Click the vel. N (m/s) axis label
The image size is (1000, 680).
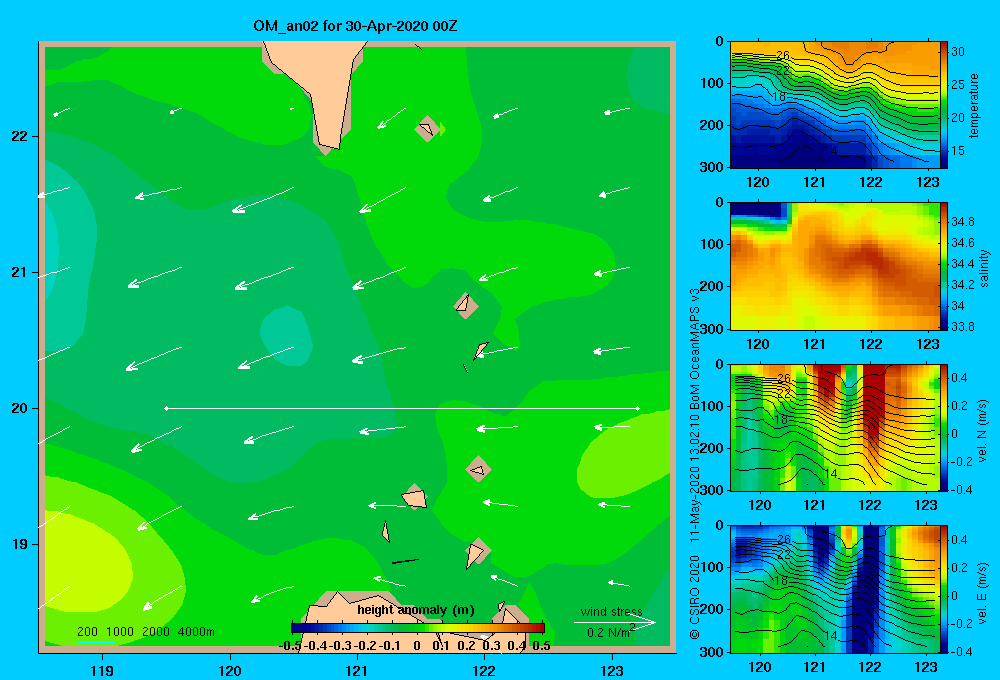point(982,431)
